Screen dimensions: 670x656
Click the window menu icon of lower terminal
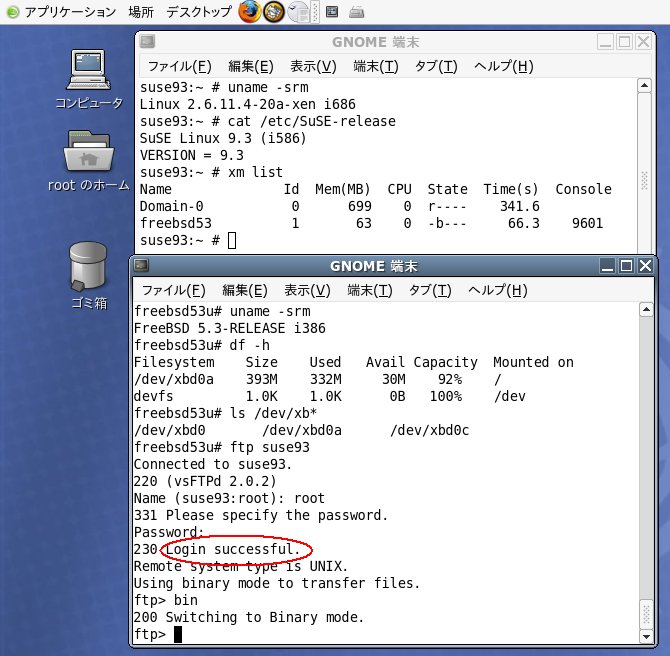141,265
